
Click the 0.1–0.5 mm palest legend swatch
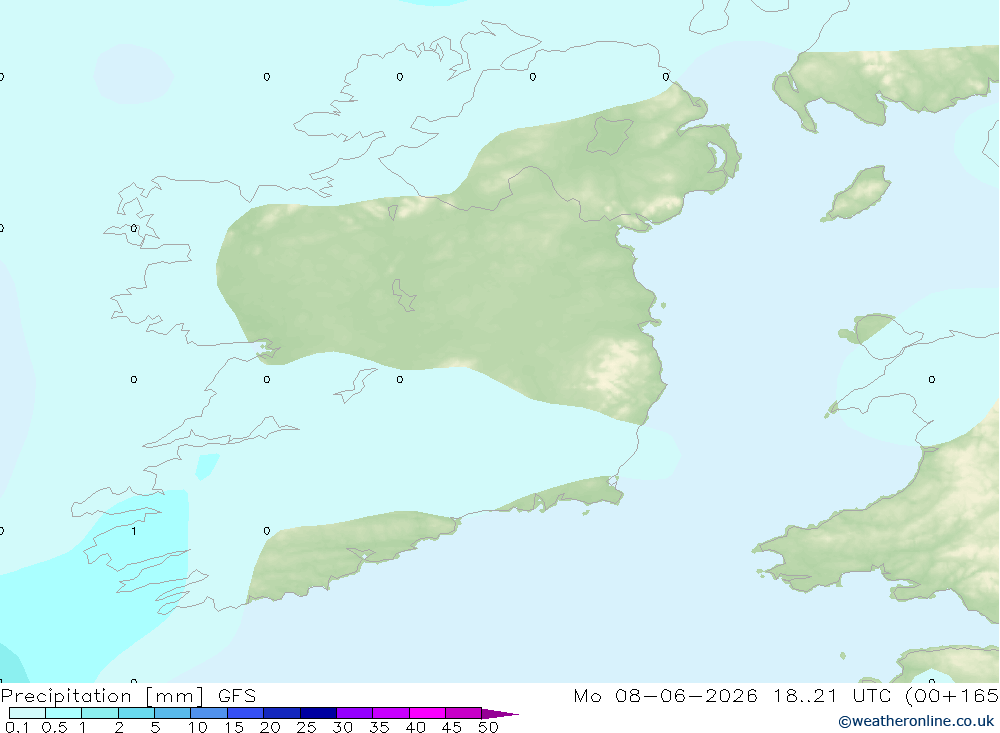pyautogui.click(x=27, y=713)
